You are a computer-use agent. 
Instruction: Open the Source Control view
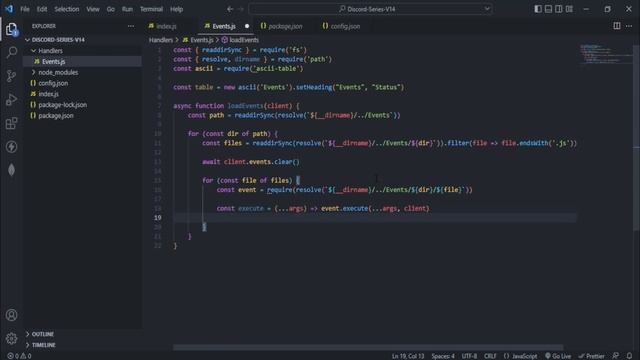coord(11,76)
